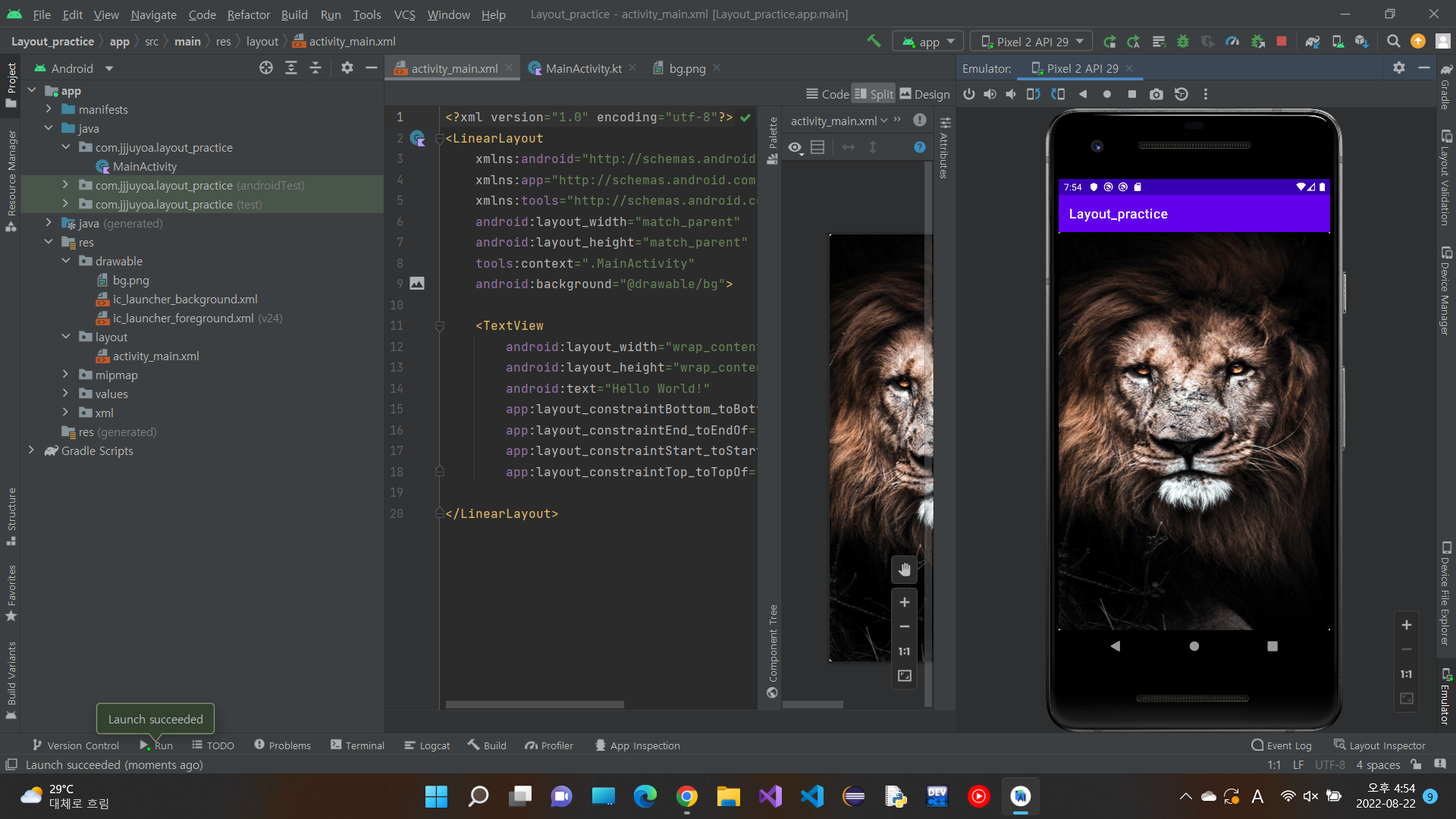The image size is (1456, 819).
Task: Toggle design surface view options eye icon
Action: [x=795, y=148]
